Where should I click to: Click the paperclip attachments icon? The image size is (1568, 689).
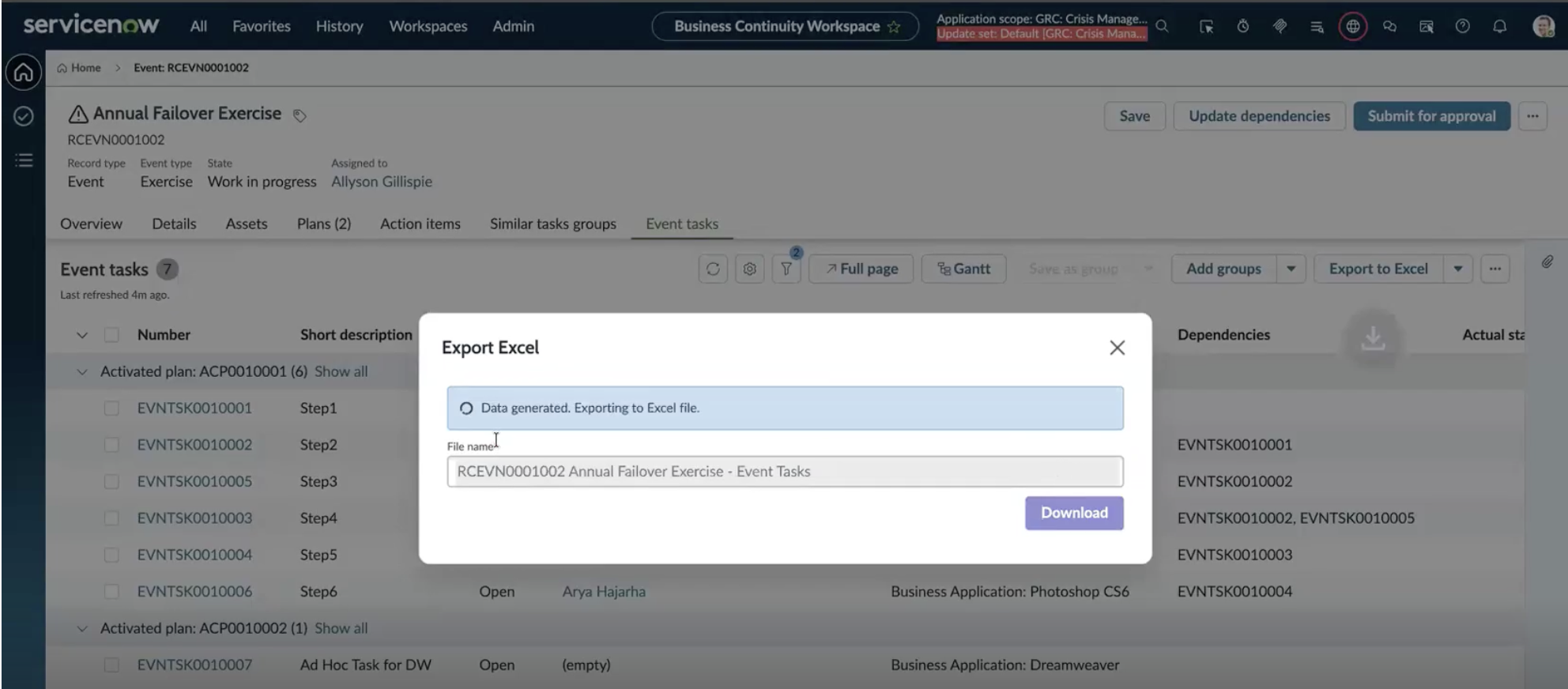tap(1547, 262)
